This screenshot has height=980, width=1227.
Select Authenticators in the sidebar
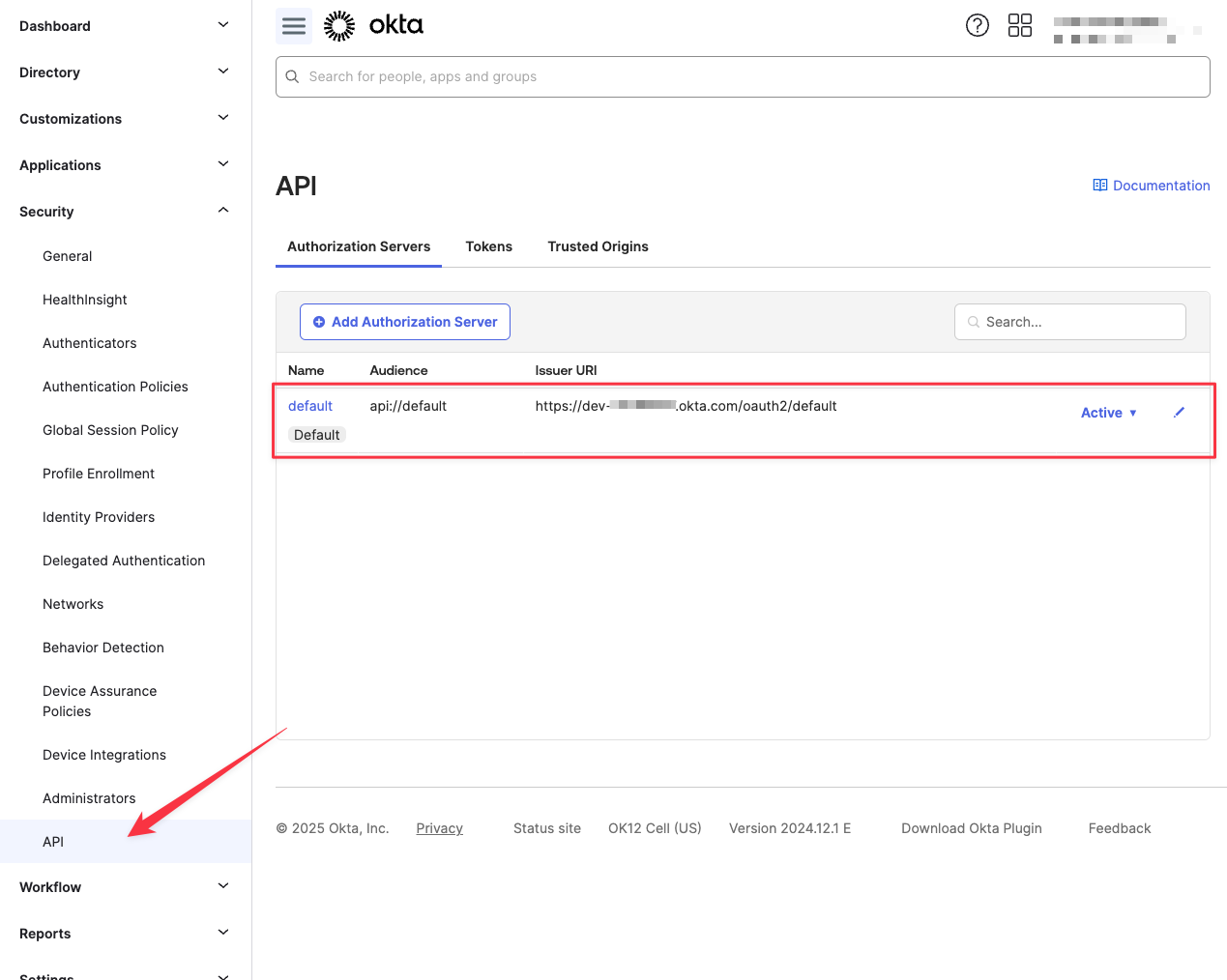coord(90,343)
